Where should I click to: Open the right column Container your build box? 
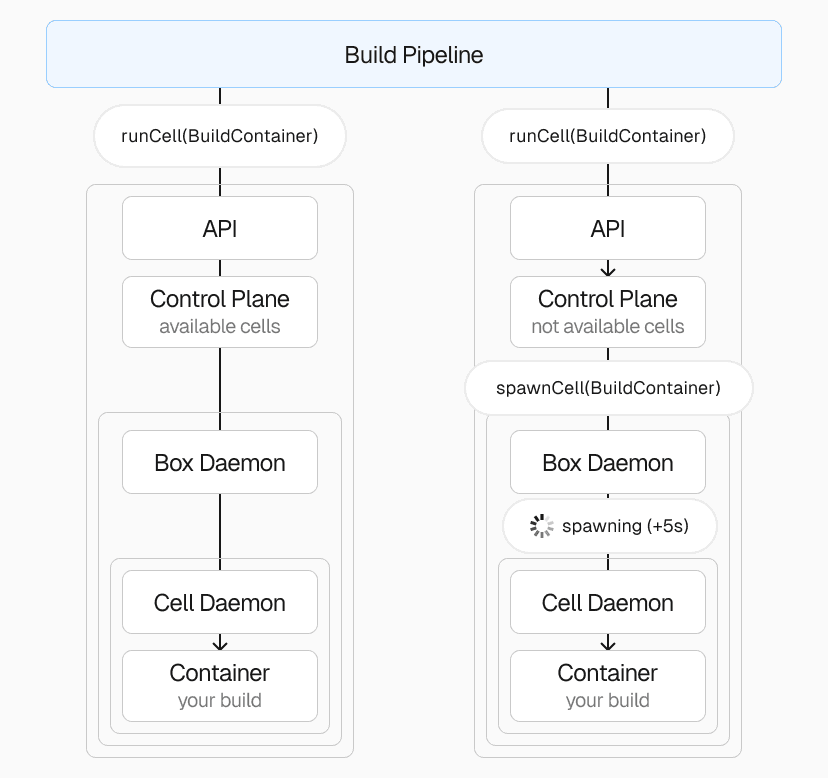point(608,686)
